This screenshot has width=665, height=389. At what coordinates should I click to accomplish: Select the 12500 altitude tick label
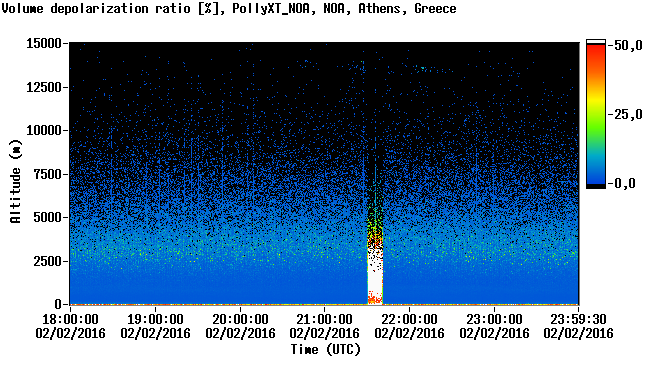point(44,87)
